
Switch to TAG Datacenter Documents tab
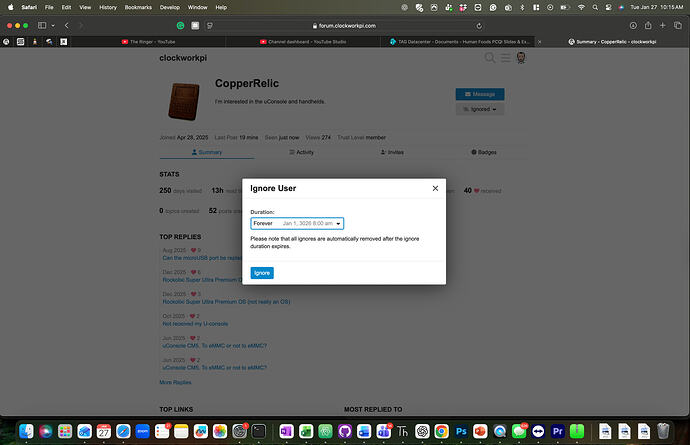pos(459,42)
